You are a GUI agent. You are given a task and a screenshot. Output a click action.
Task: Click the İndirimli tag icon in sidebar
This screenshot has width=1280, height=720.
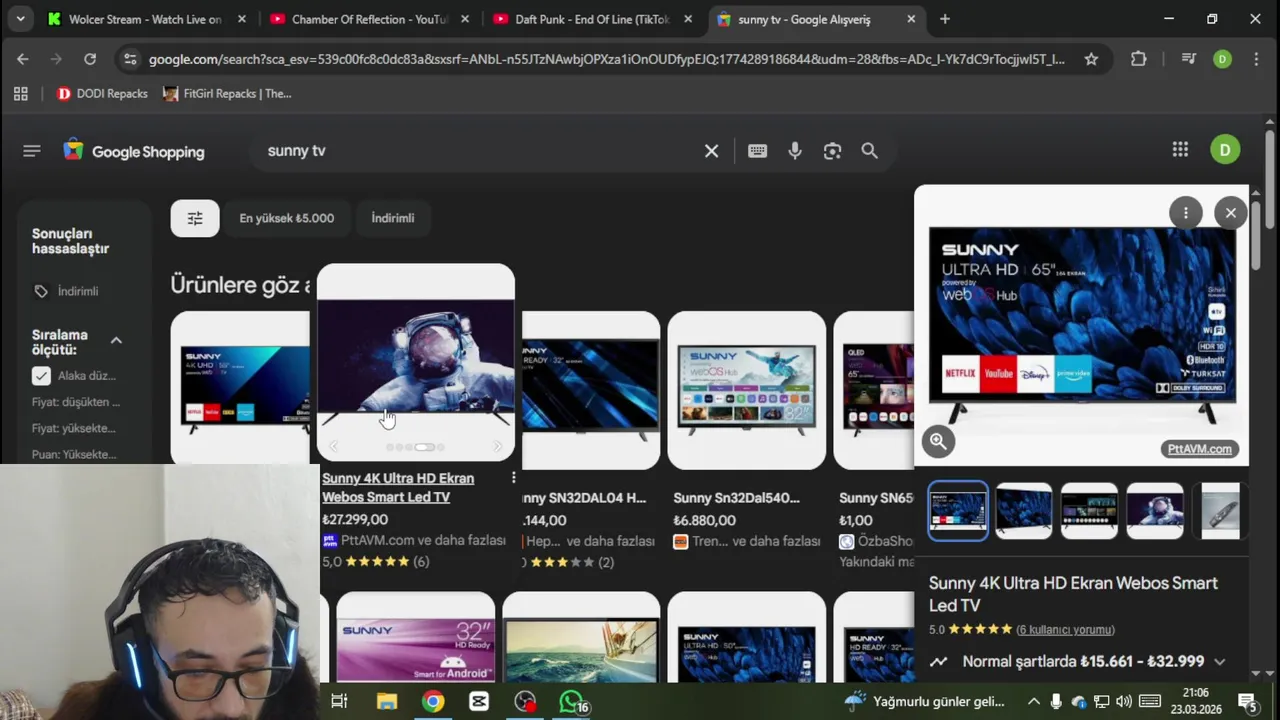(41, 291)
